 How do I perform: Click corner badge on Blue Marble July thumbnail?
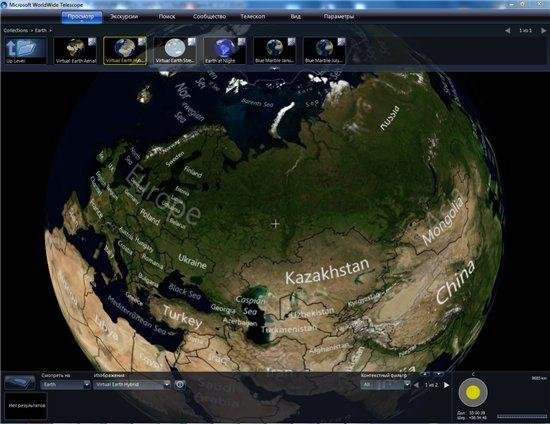tap(341, 42)
